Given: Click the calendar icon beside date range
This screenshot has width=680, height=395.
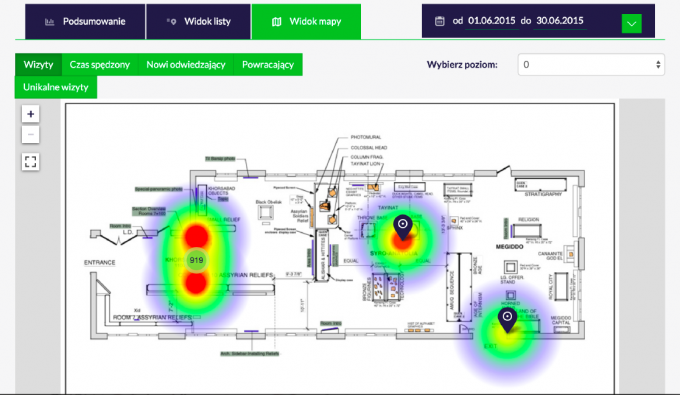Looking at the screenshot, I should pos(439,21).
